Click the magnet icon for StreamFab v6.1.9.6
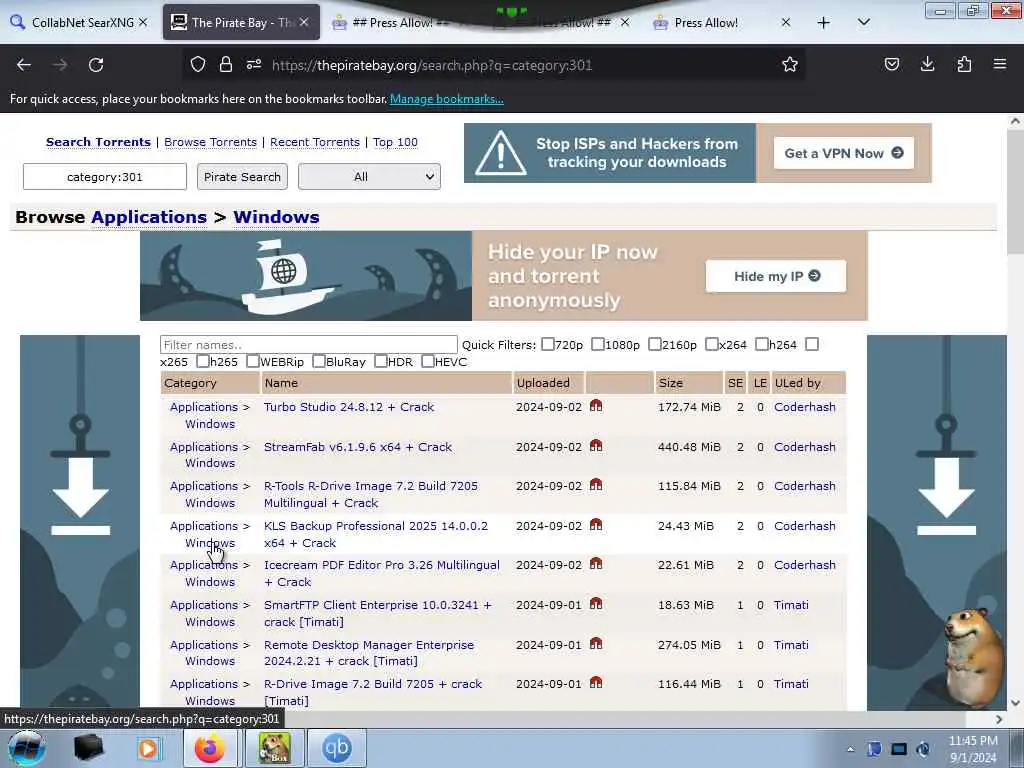Screen dimensions: 1024x768 (596, 445)
